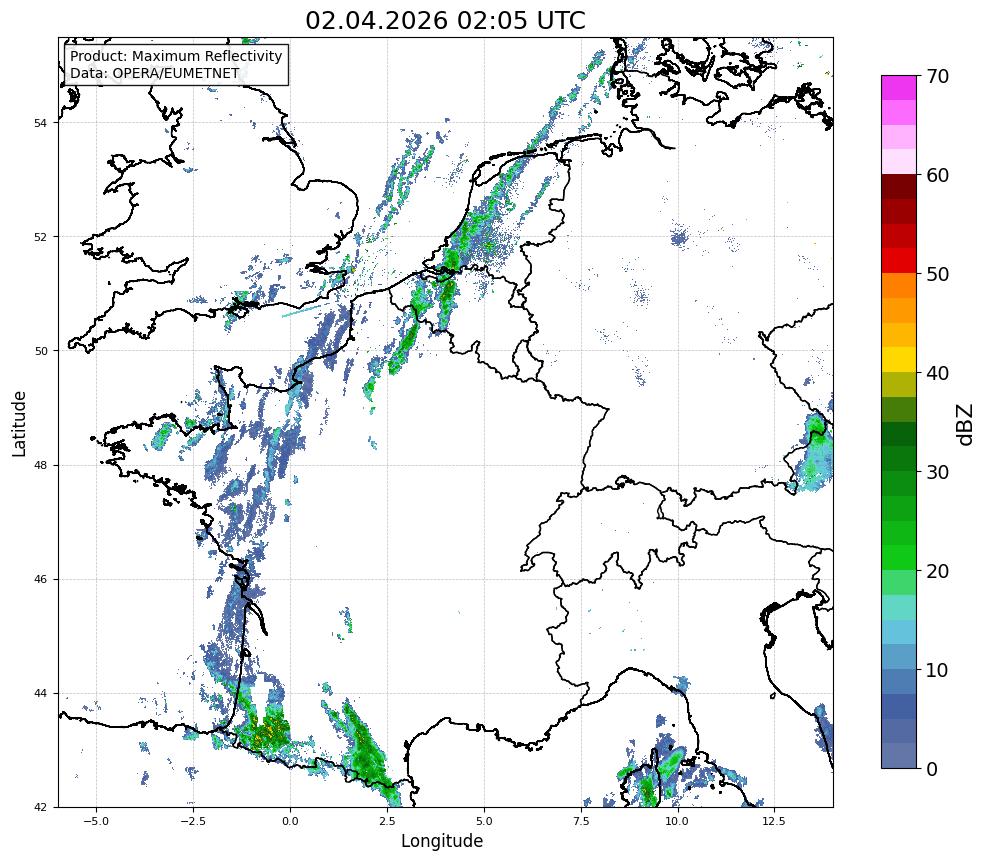
Task: Click longitude tick label 7.5
Action: 581,821
